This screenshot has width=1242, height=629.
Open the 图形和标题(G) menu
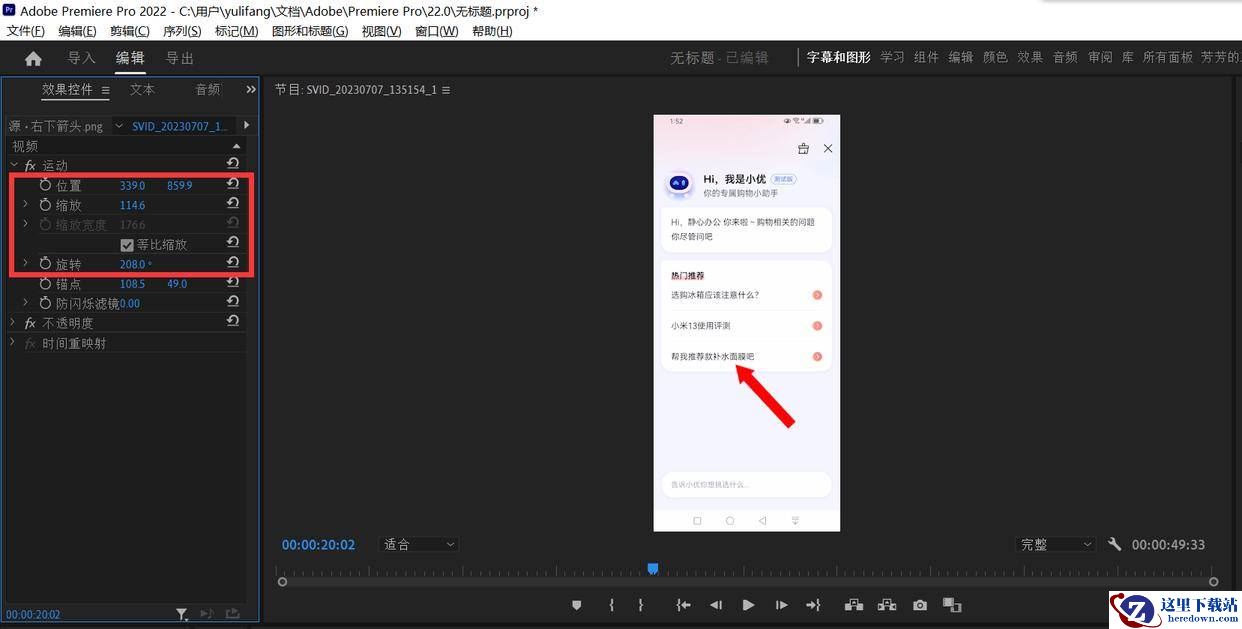point(310,31)
